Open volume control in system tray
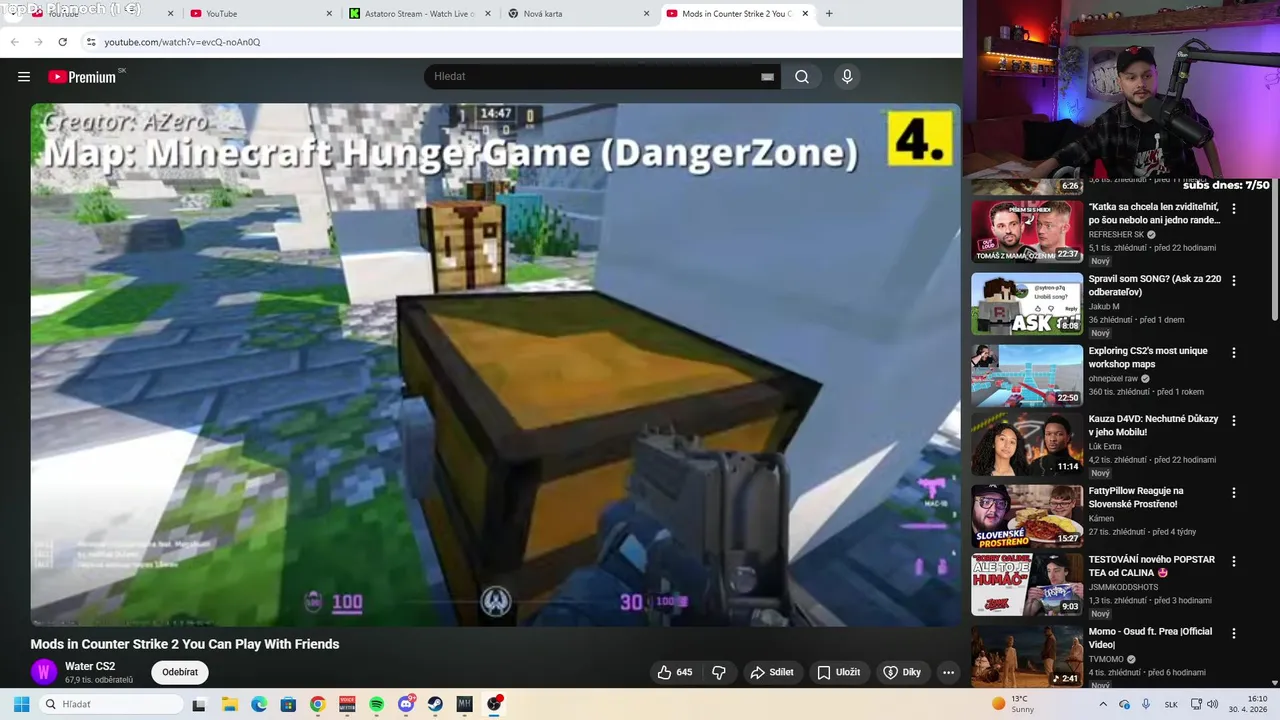 (1212, 704)
